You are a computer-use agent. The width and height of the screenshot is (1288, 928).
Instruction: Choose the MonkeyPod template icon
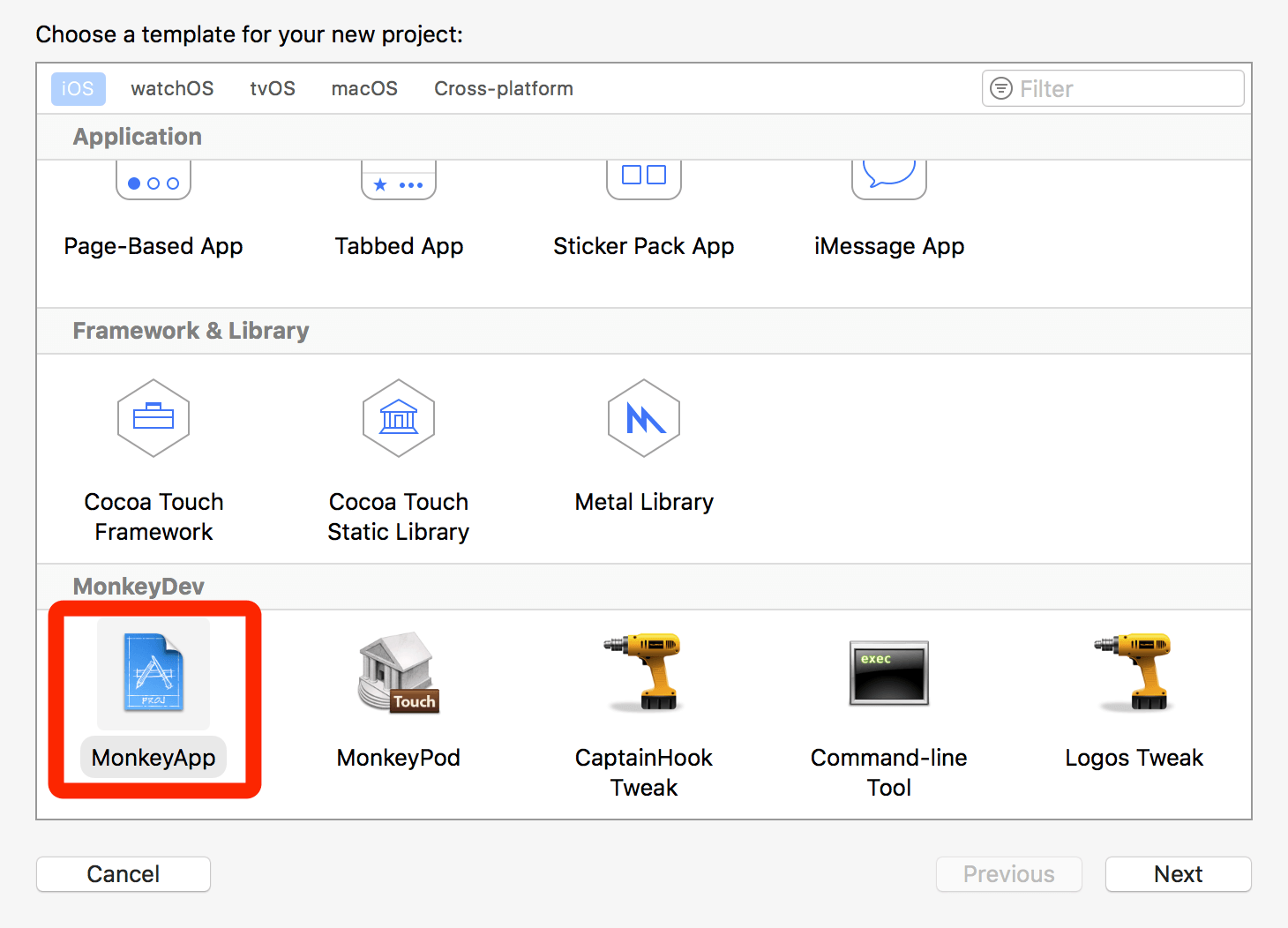point(399,672)
